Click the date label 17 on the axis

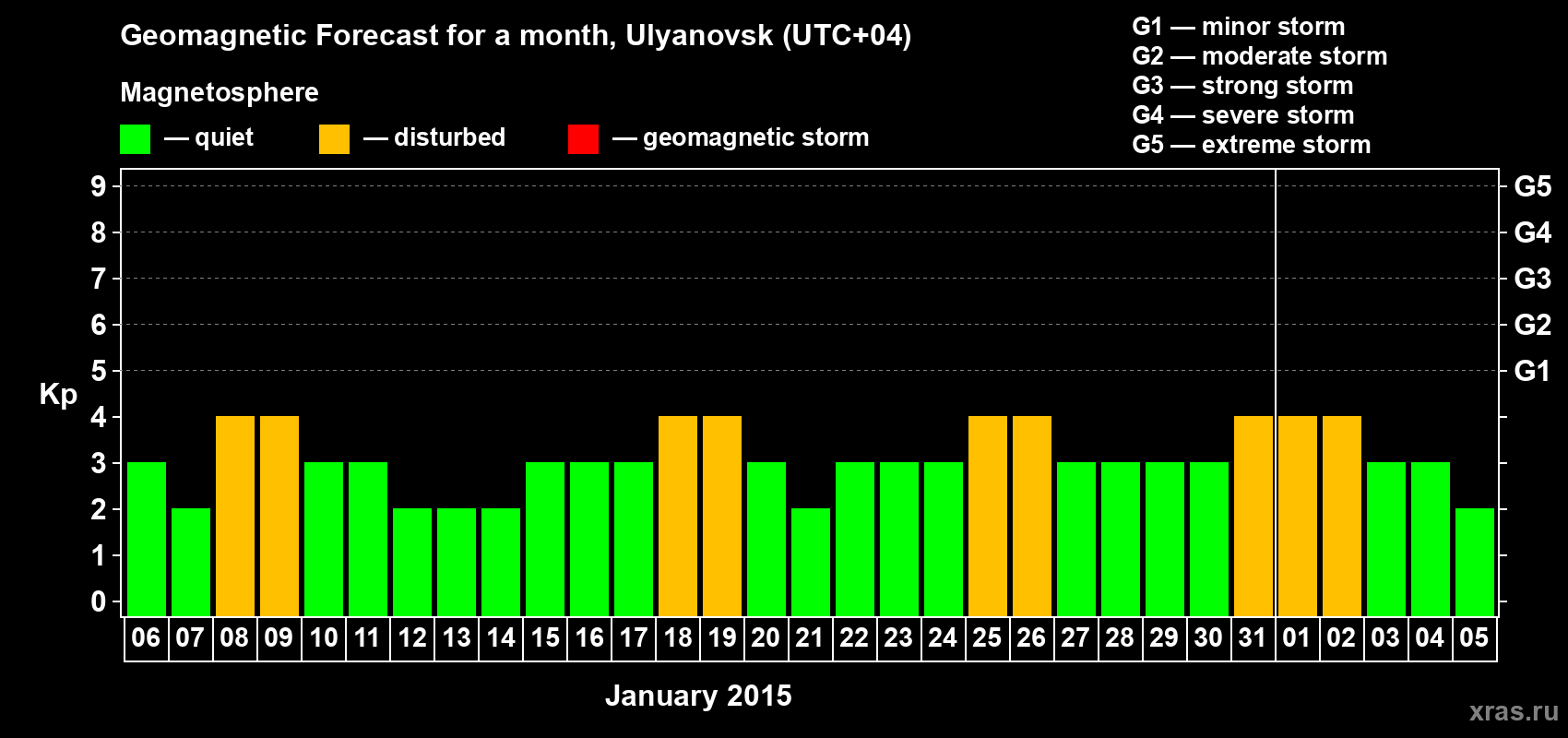click(x=634, y=638)
